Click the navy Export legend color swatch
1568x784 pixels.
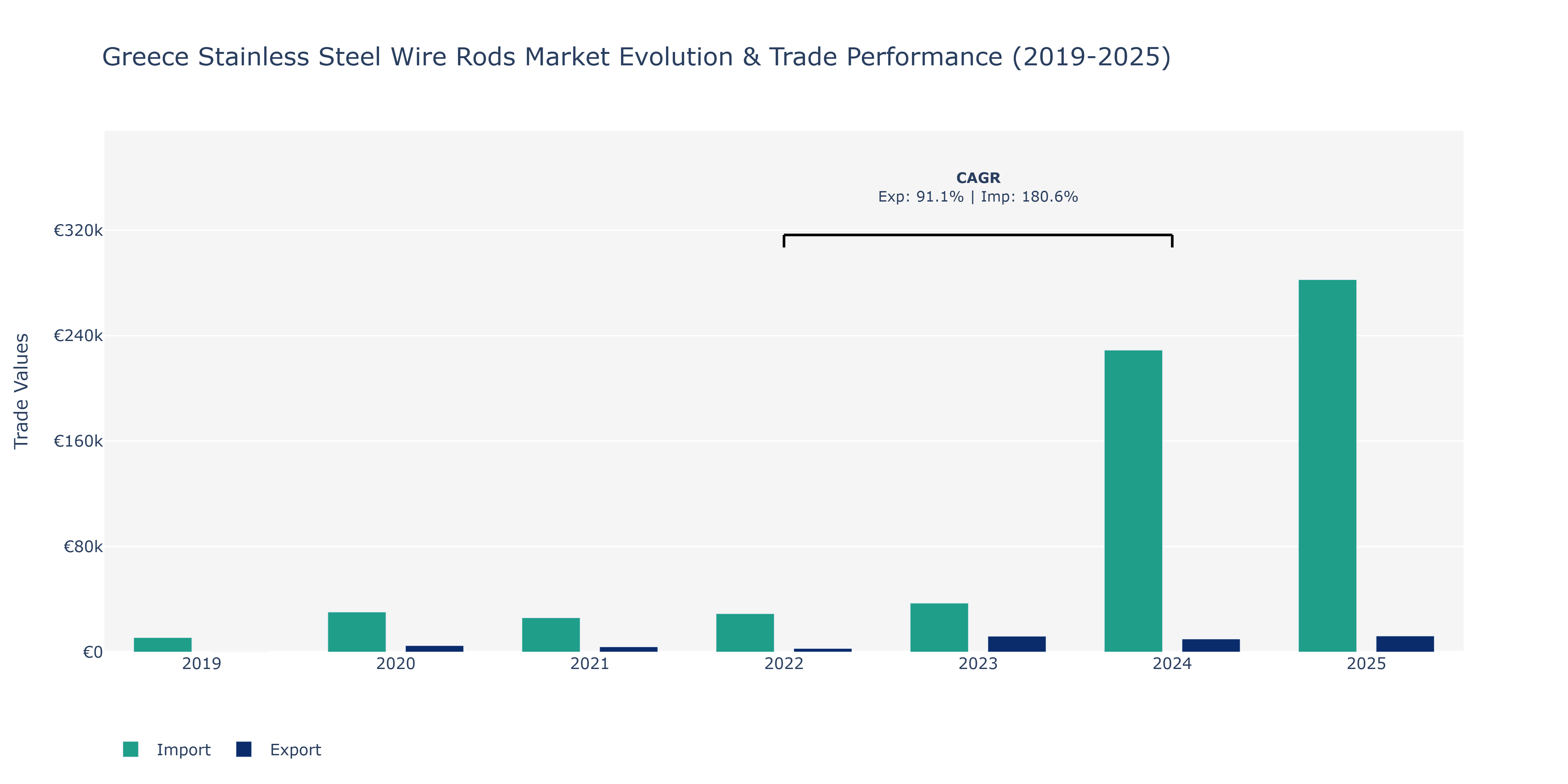point(243,749)
